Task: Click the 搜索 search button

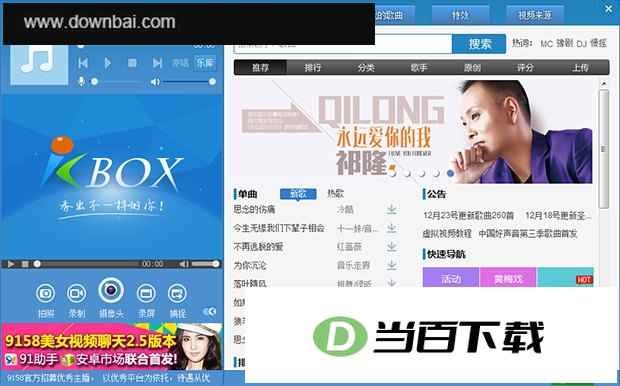Action: [x=479, y=44]
